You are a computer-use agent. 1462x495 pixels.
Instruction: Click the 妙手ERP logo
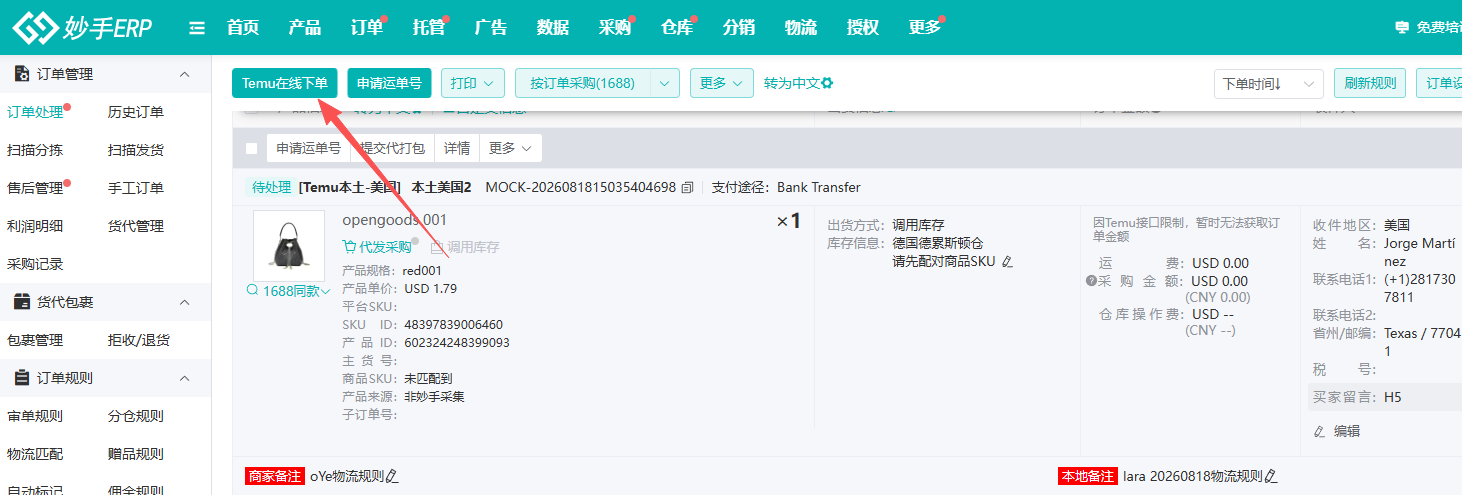[x=81, y=28]
